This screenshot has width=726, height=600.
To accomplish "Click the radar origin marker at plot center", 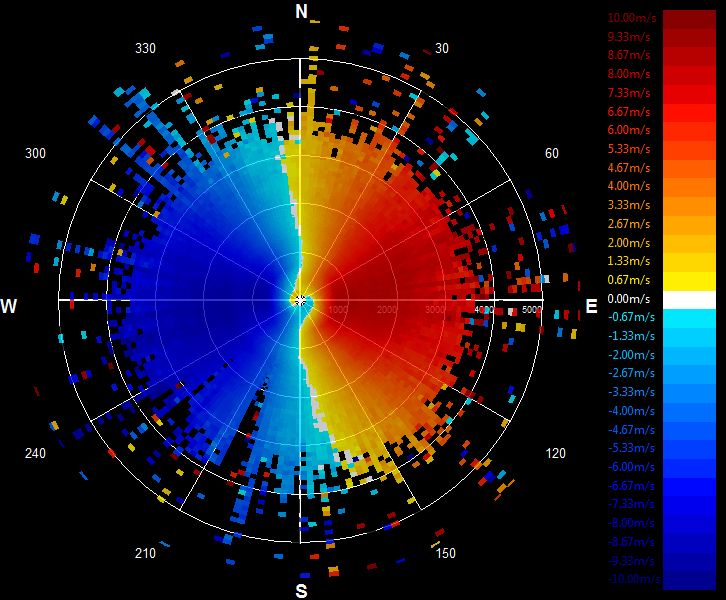I will [300, 300].
